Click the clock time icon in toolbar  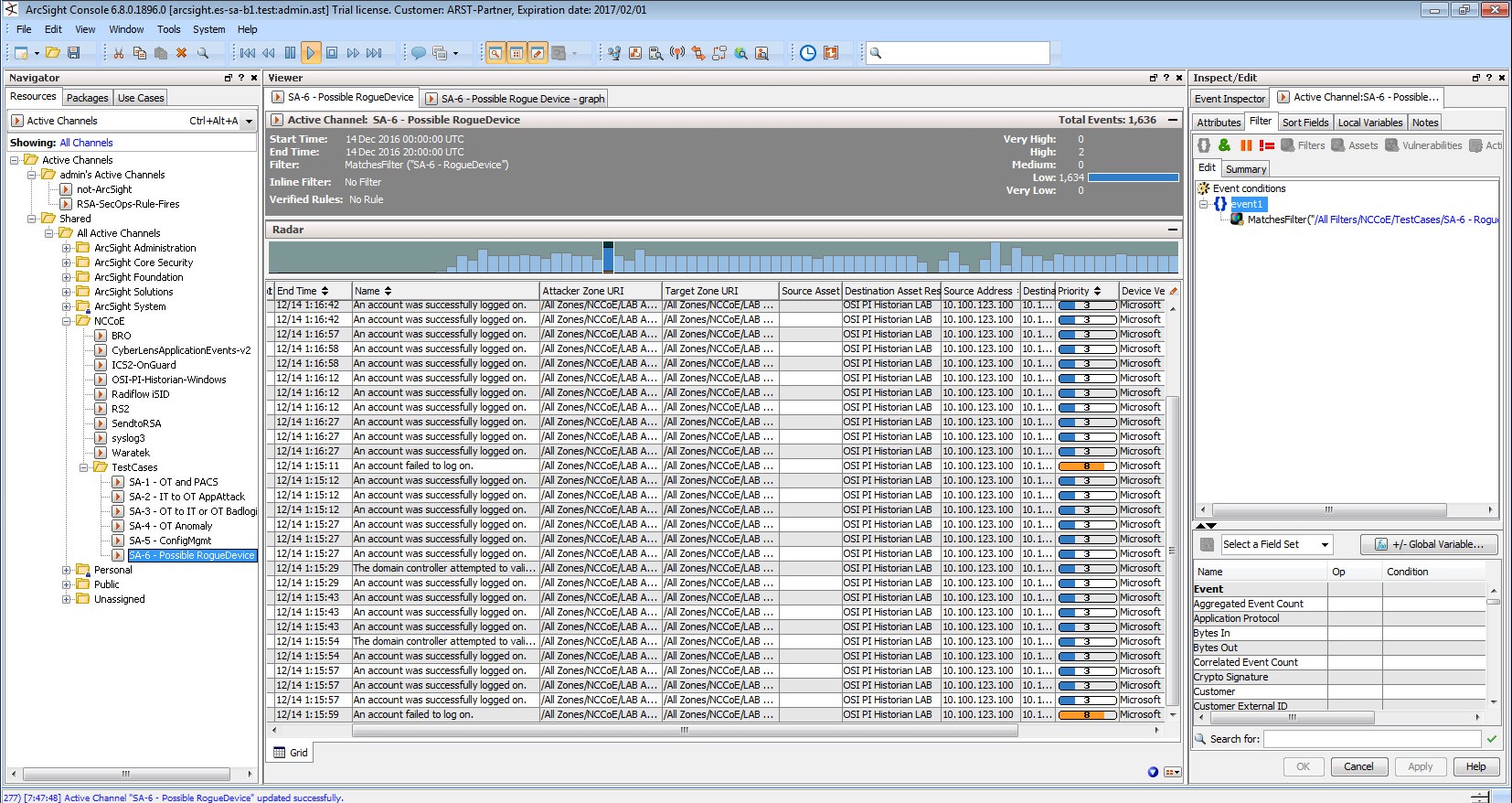coord(808,53)
